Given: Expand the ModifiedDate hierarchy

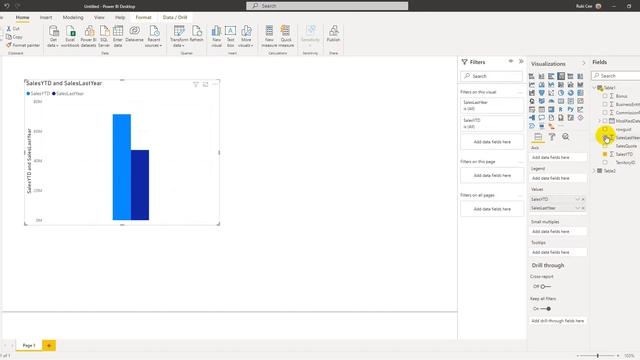Looking at the screenshot, I should 600,121.
